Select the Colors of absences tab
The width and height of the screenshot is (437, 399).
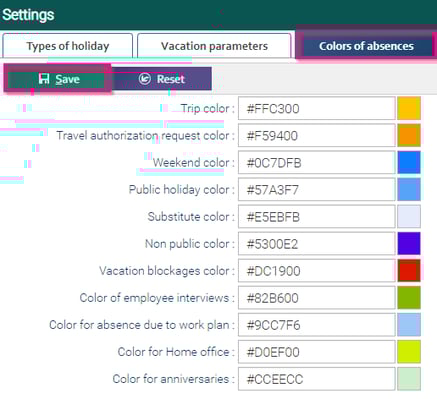pos(366,46)
